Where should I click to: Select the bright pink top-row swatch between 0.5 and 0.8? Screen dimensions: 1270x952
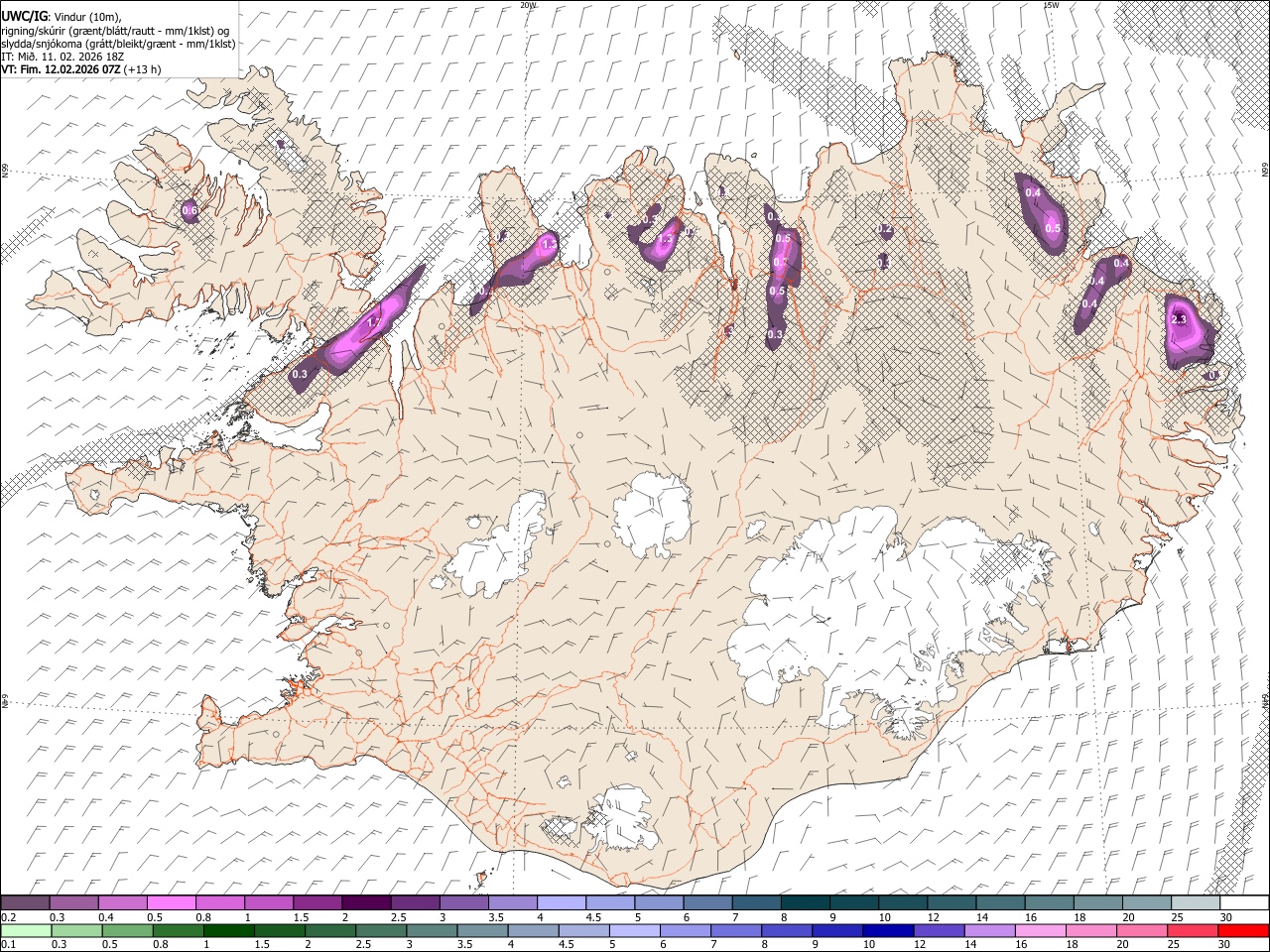(x=171, y=902)
